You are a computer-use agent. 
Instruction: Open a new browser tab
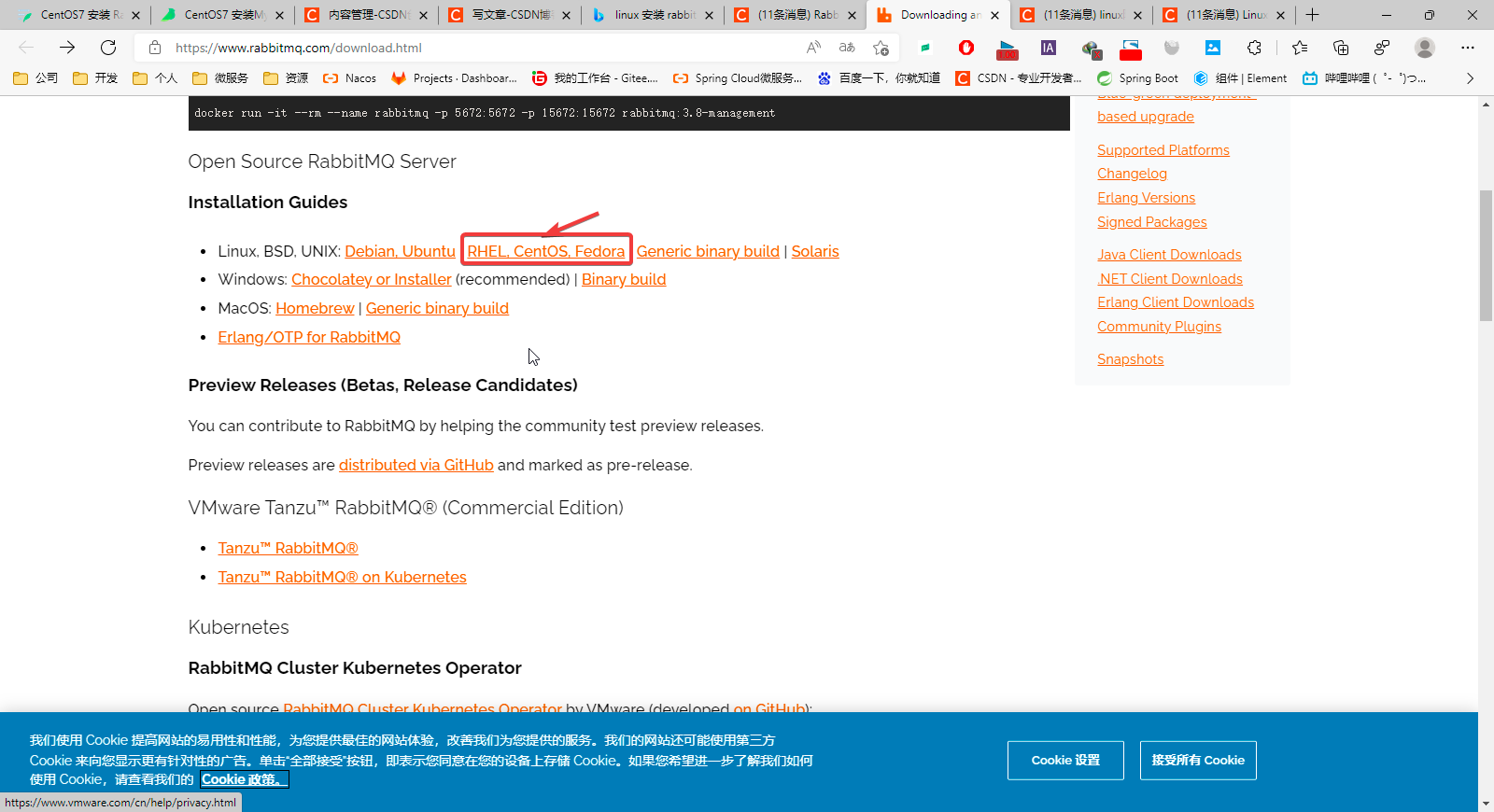click(x=1312, y=15)
